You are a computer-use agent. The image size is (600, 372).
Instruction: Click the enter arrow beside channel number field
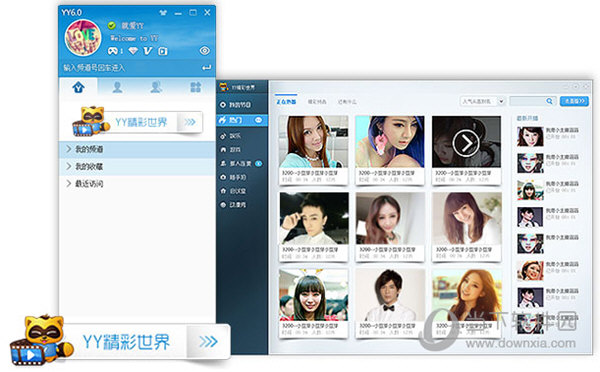206,68
